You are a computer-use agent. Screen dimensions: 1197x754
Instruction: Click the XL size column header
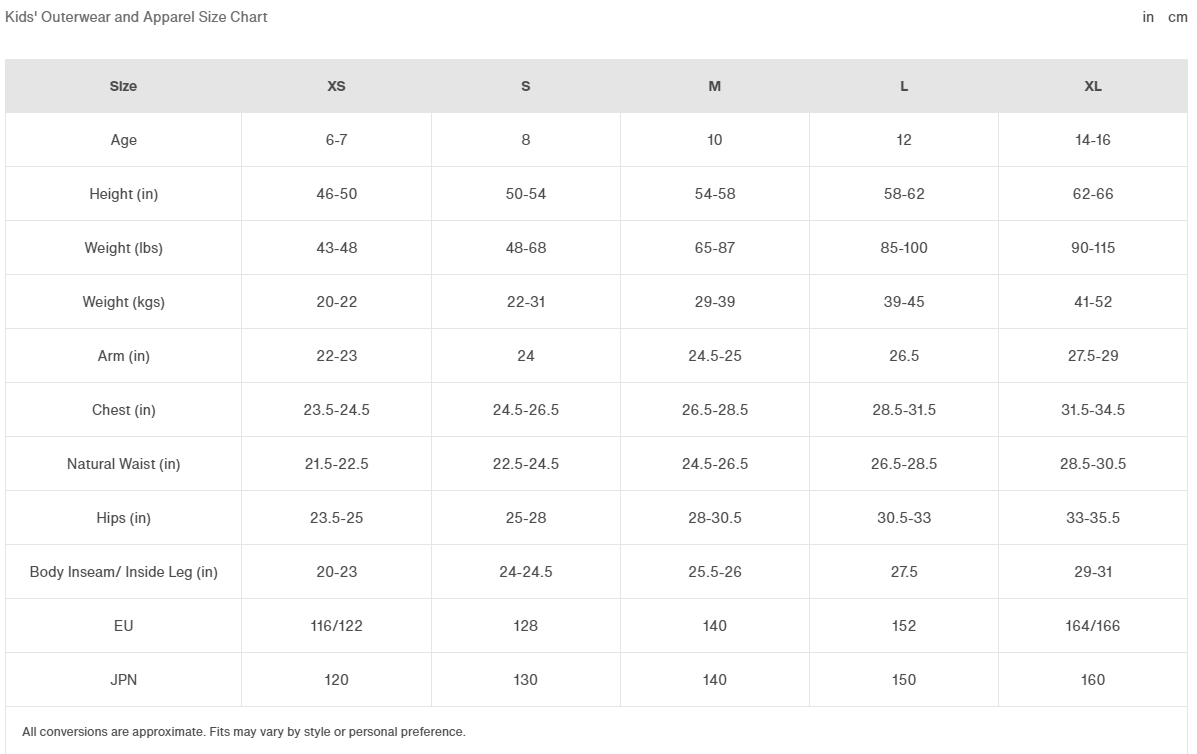click(x=1093, y=86)
